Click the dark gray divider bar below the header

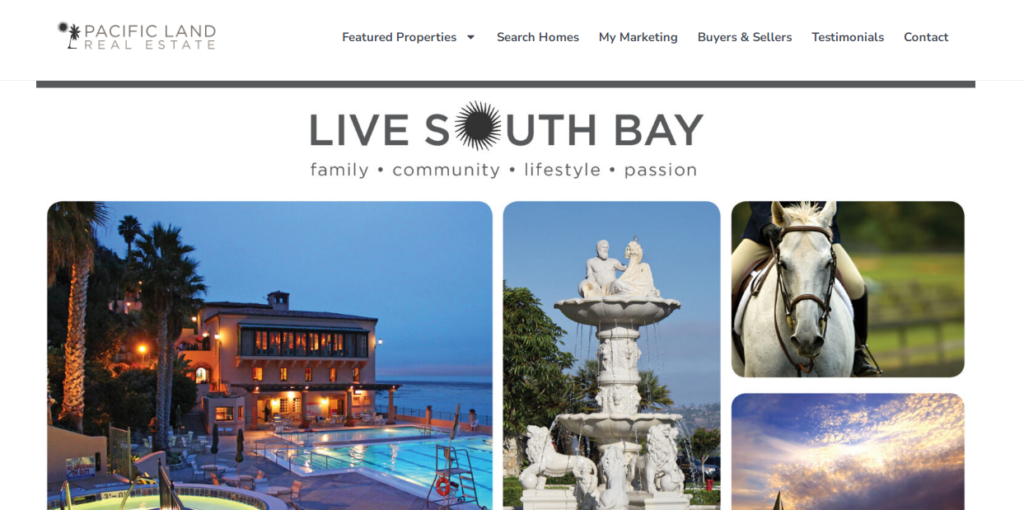pos(505,84)
